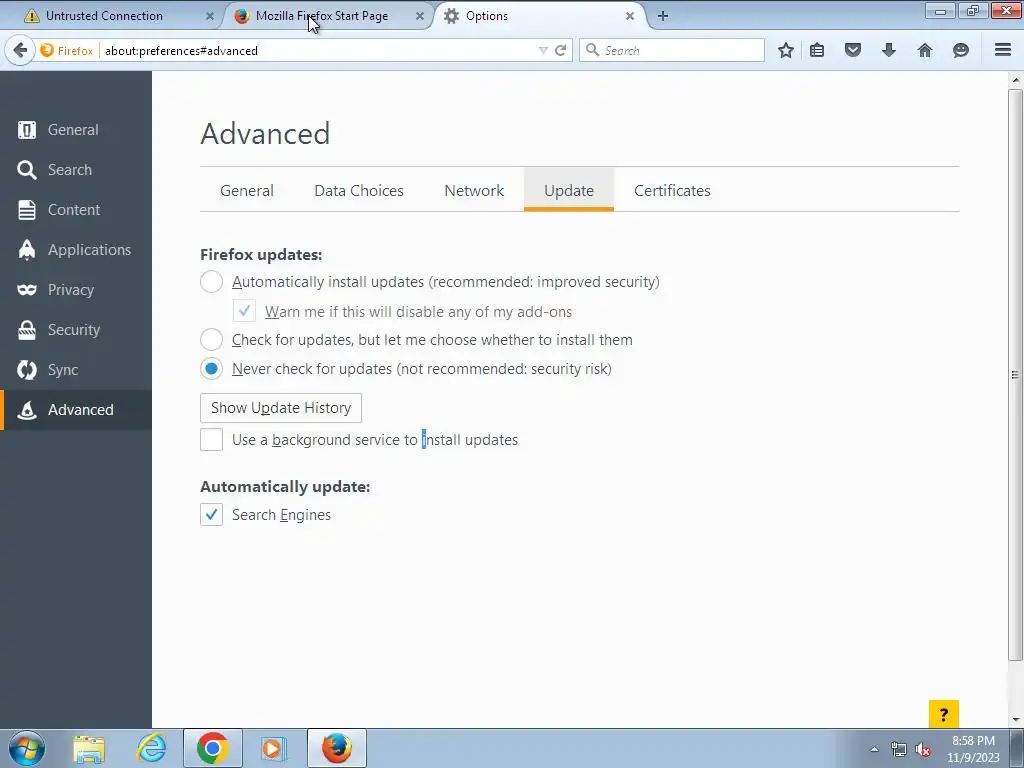Switch to the General advanced sub-tab
The width and height of the screenshot is (1024, 768).
(247, 191)
